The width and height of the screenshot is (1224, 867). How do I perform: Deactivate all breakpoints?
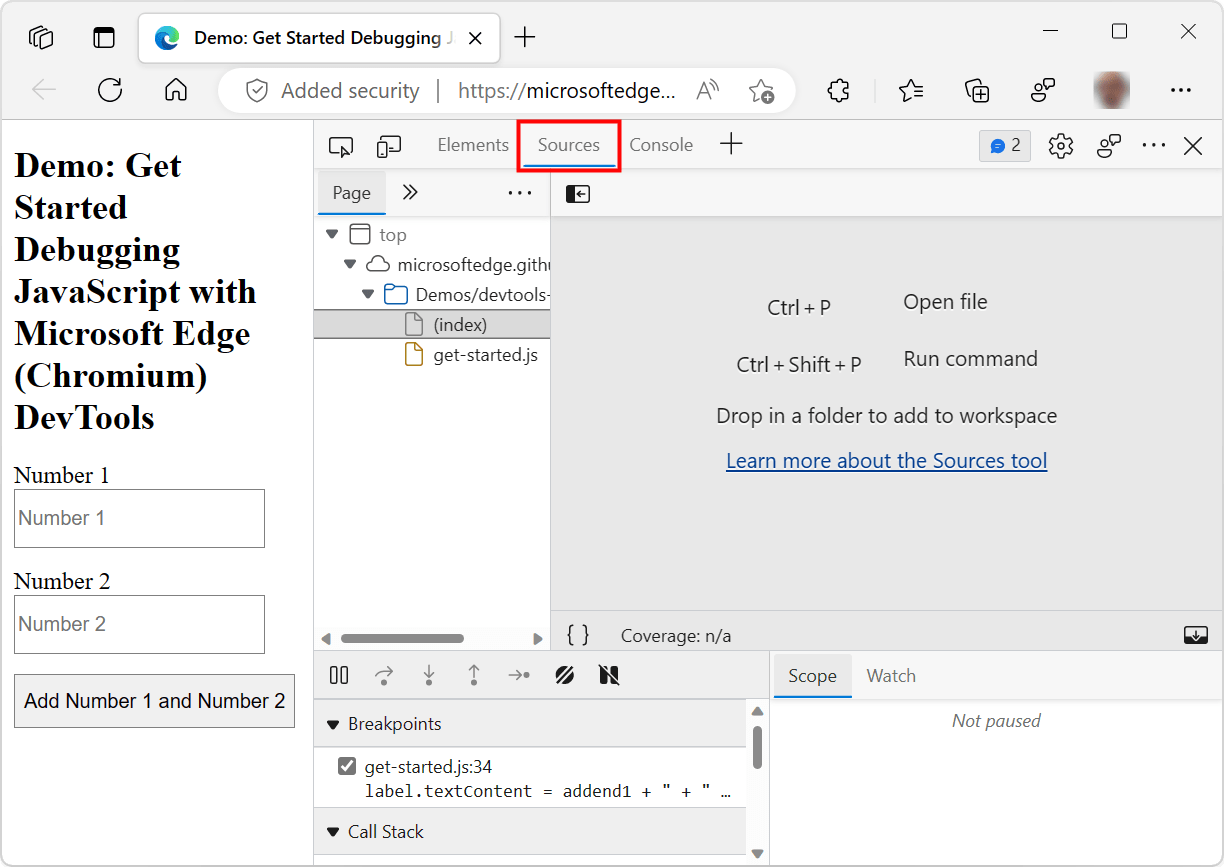[565, 675]
